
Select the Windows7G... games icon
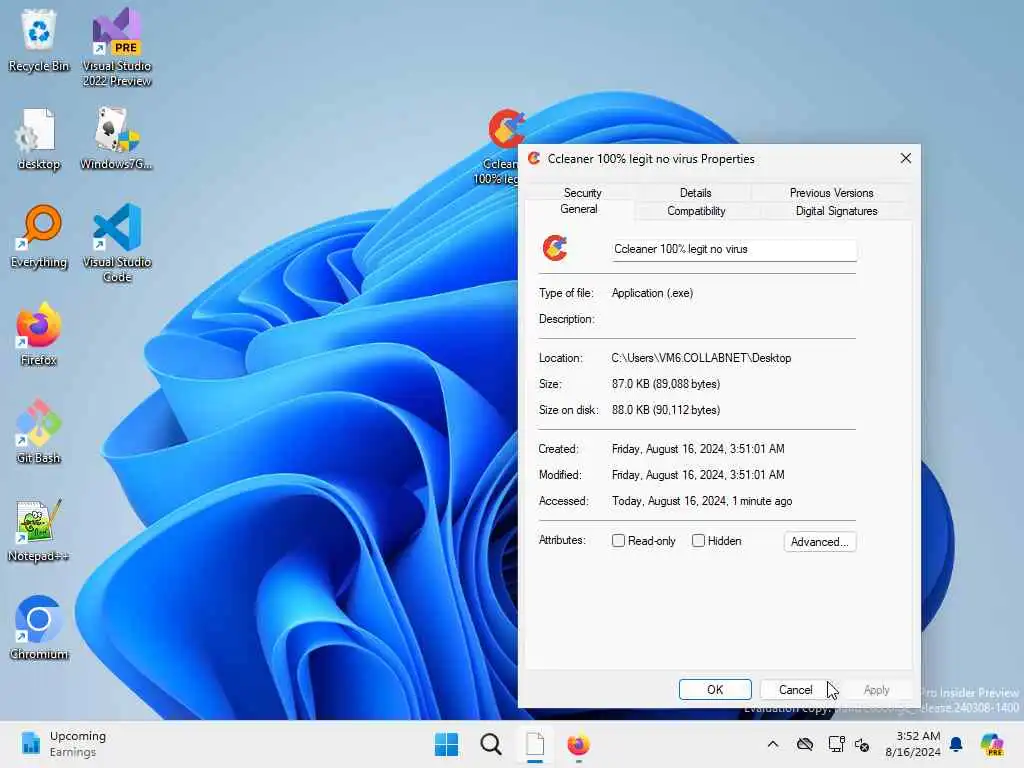[117, 138]
